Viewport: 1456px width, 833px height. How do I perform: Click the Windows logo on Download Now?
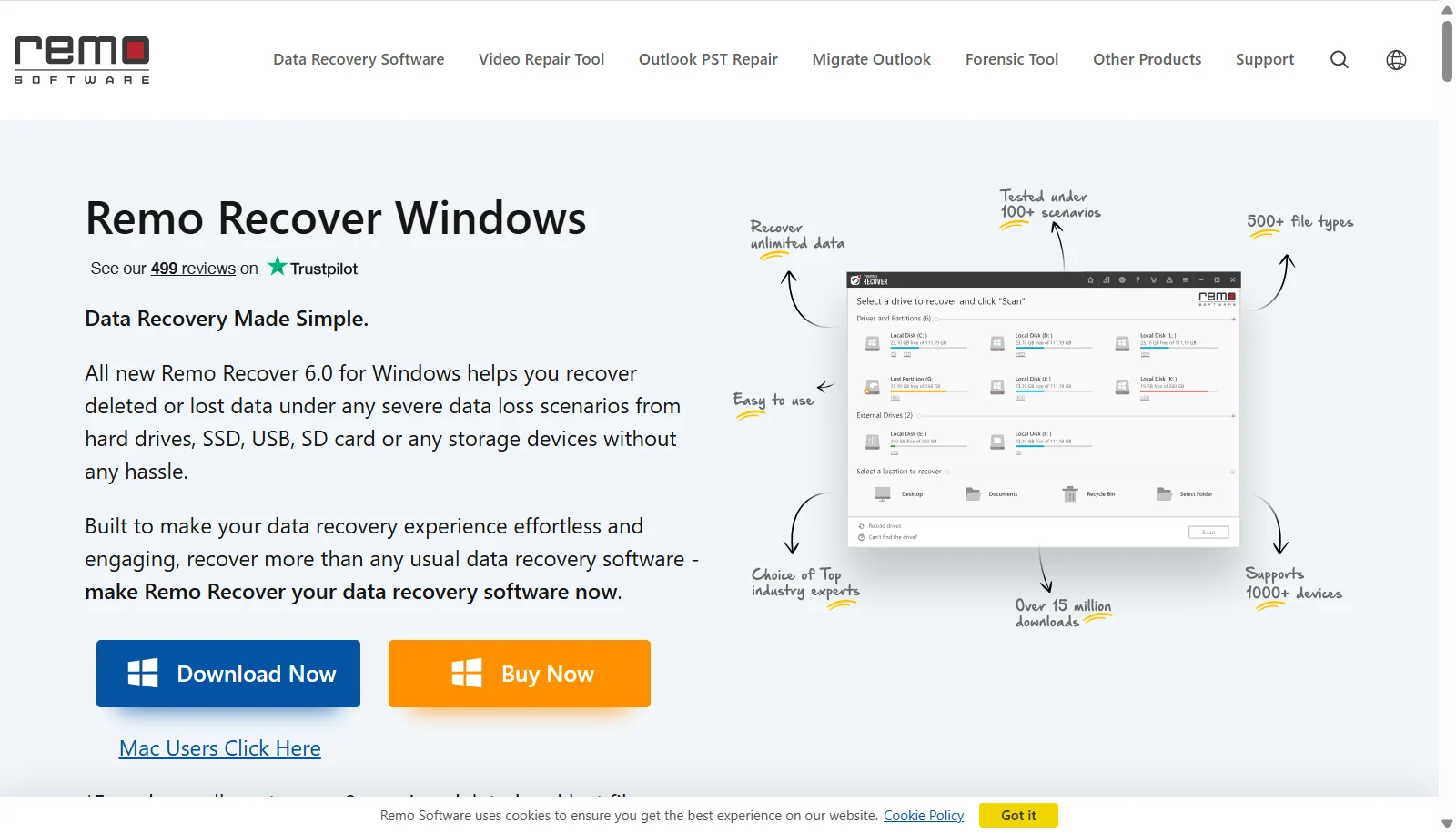[x=143, y=673]
